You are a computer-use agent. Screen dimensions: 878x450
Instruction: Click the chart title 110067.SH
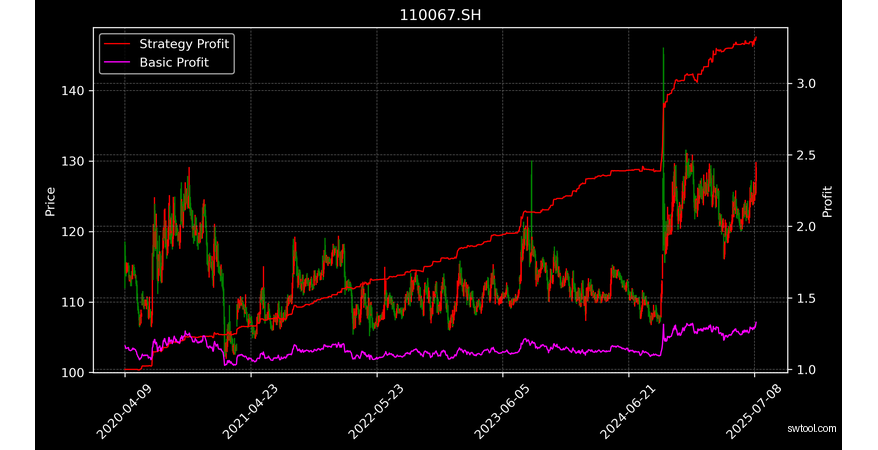coord(440,15)
